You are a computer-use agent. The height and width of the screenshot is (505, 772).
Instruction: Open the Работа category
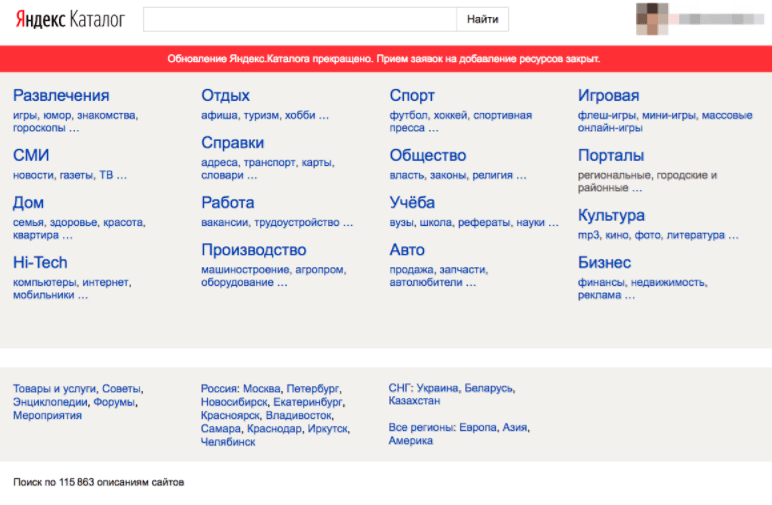coord(227,202)
